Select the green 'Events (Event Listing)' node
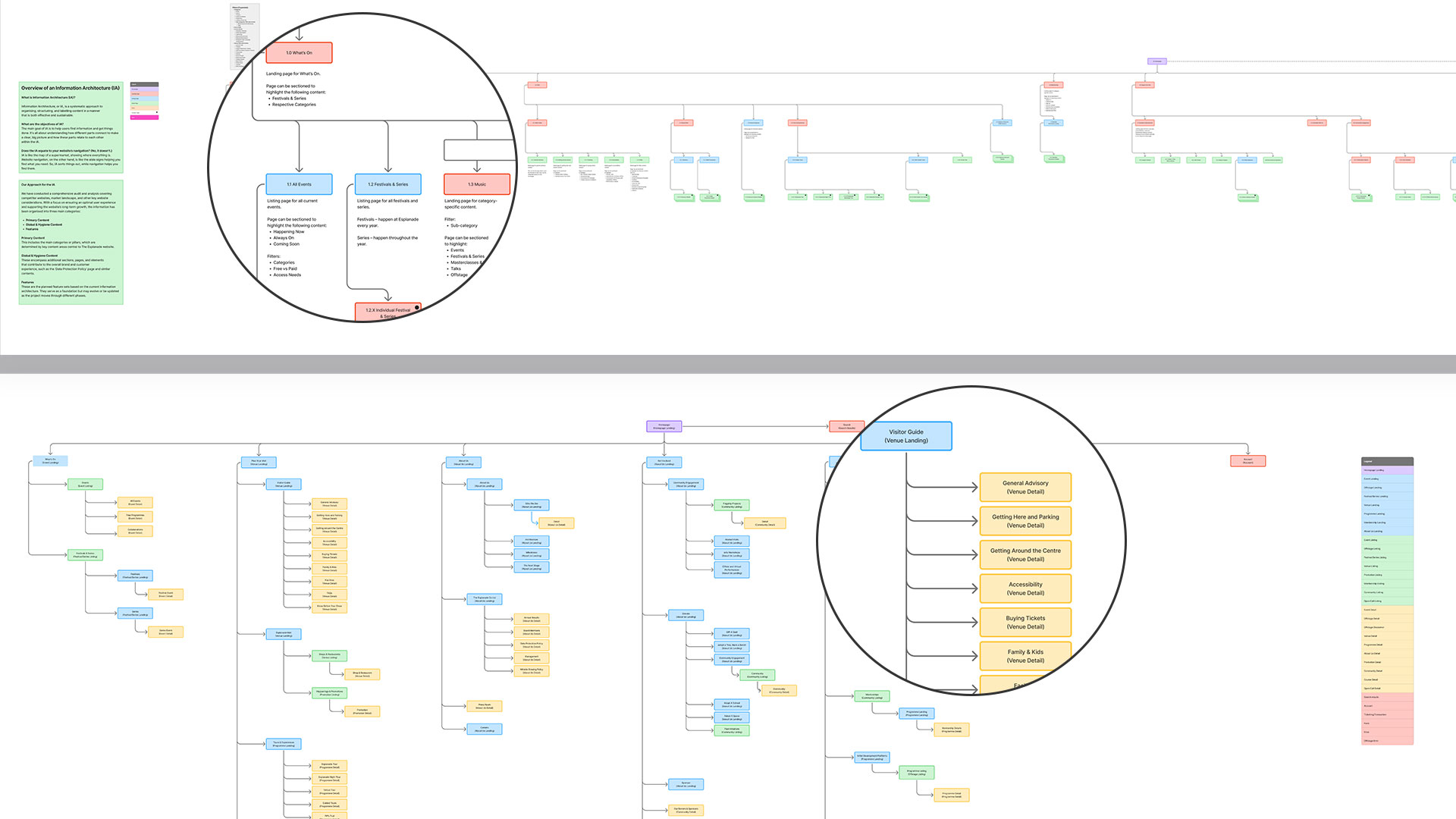This screenshot has height=819, width=1456. tap(85, 484)
